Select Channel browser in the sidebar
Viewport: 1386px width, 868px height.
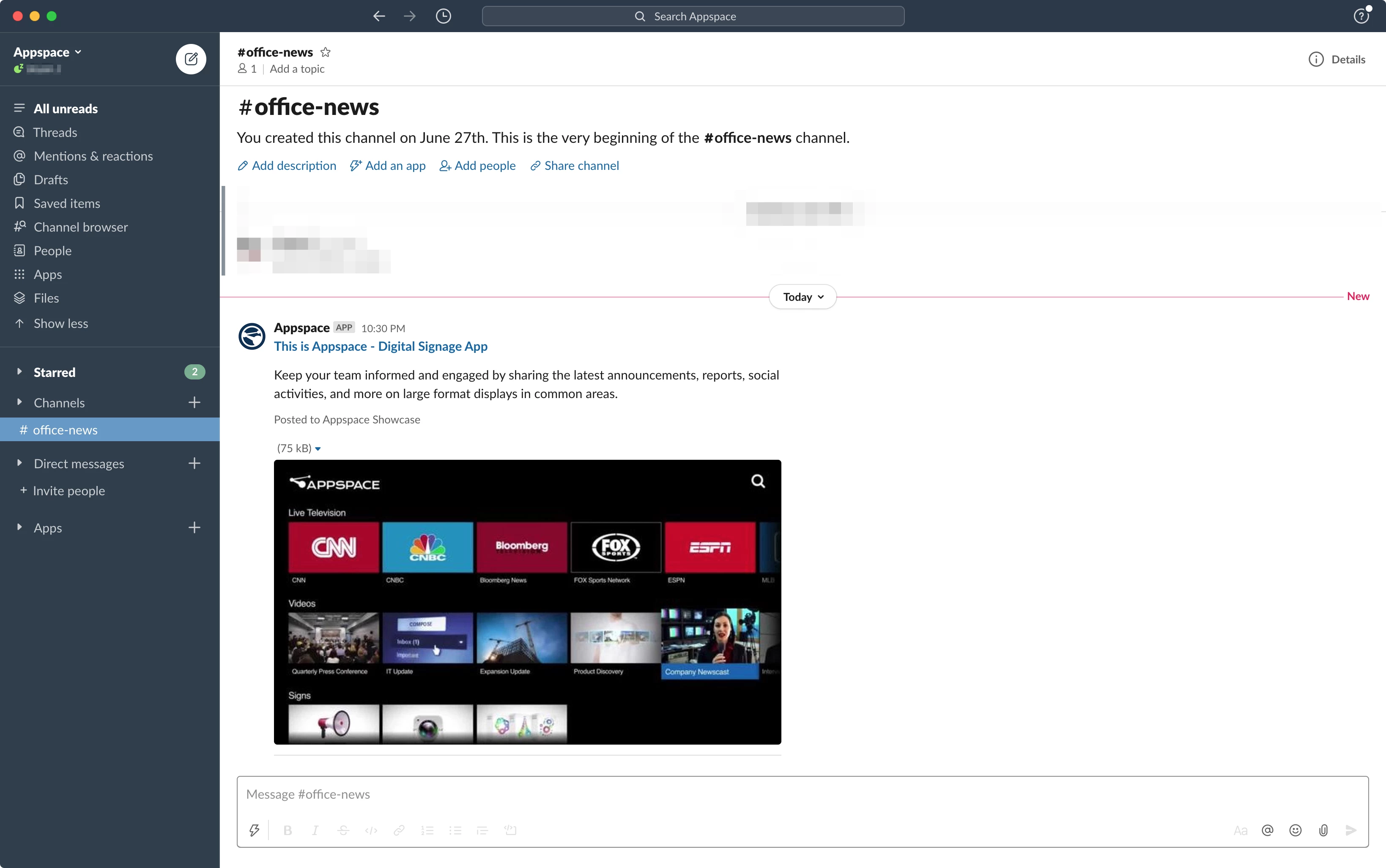[80, 227]
